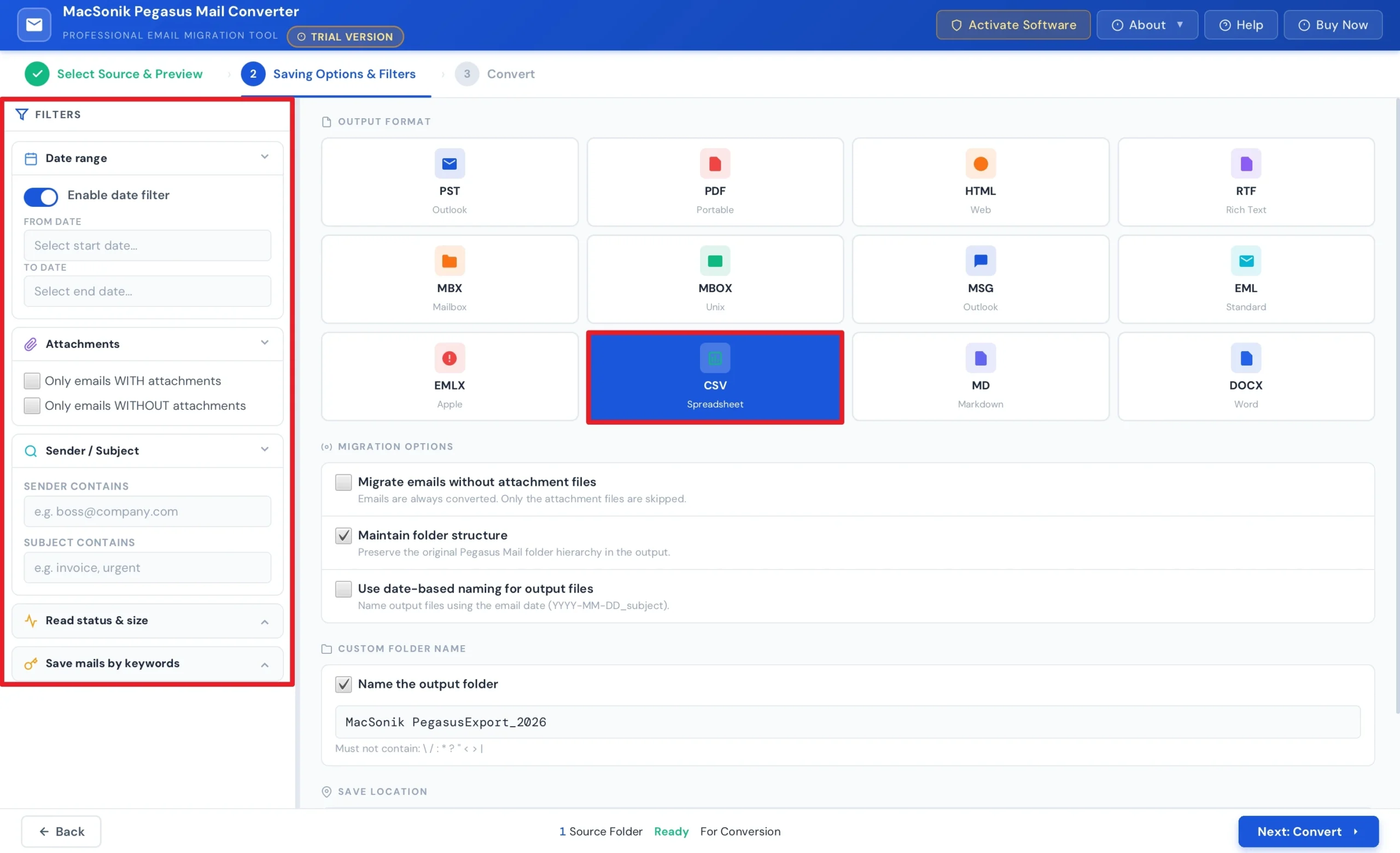The image size is (1400, 853).
Task: Choose the RTF Rich Text format icon
Action: [x=1245, y=164]
